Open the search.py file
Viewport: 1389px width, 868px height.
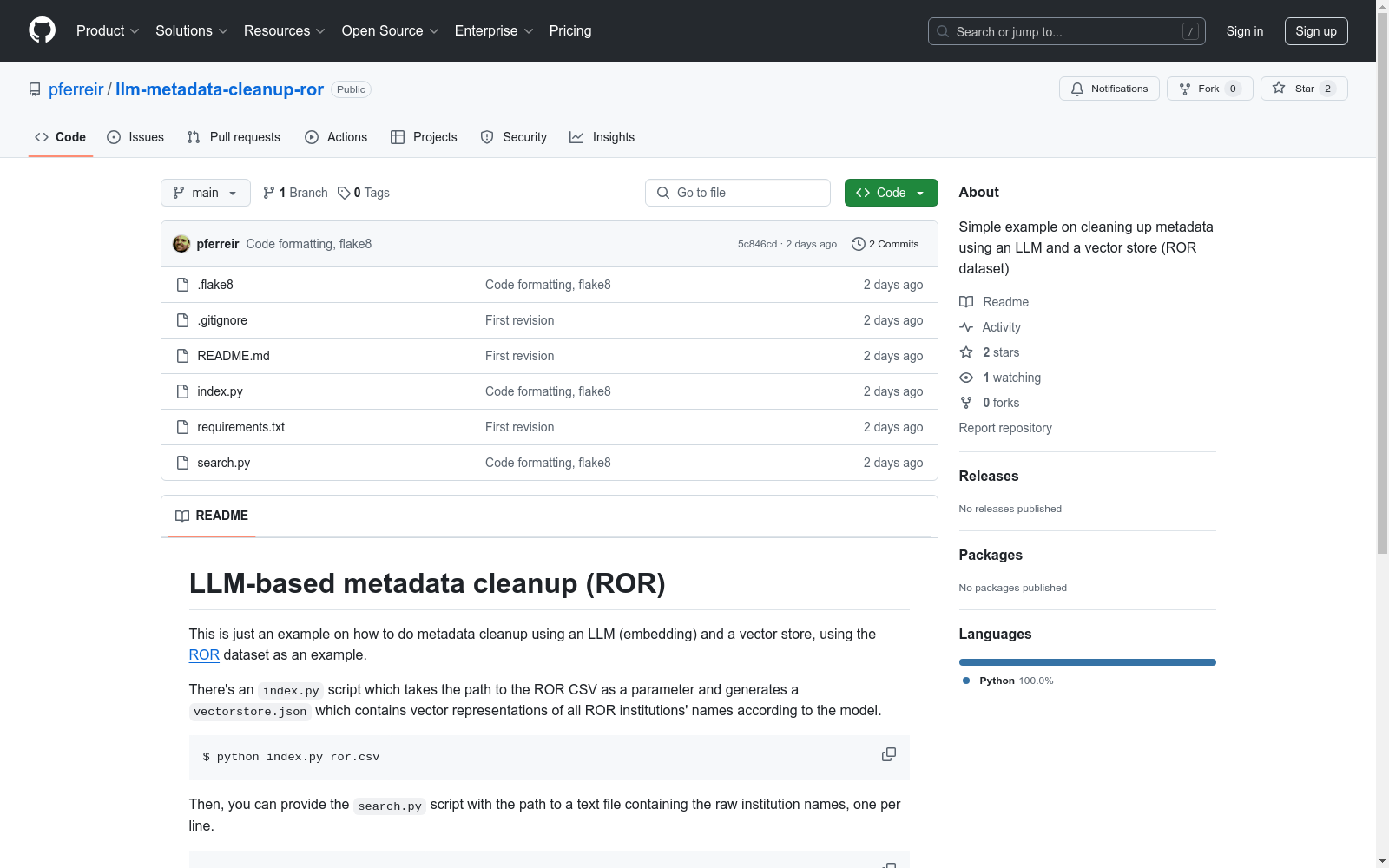(224, 463)
